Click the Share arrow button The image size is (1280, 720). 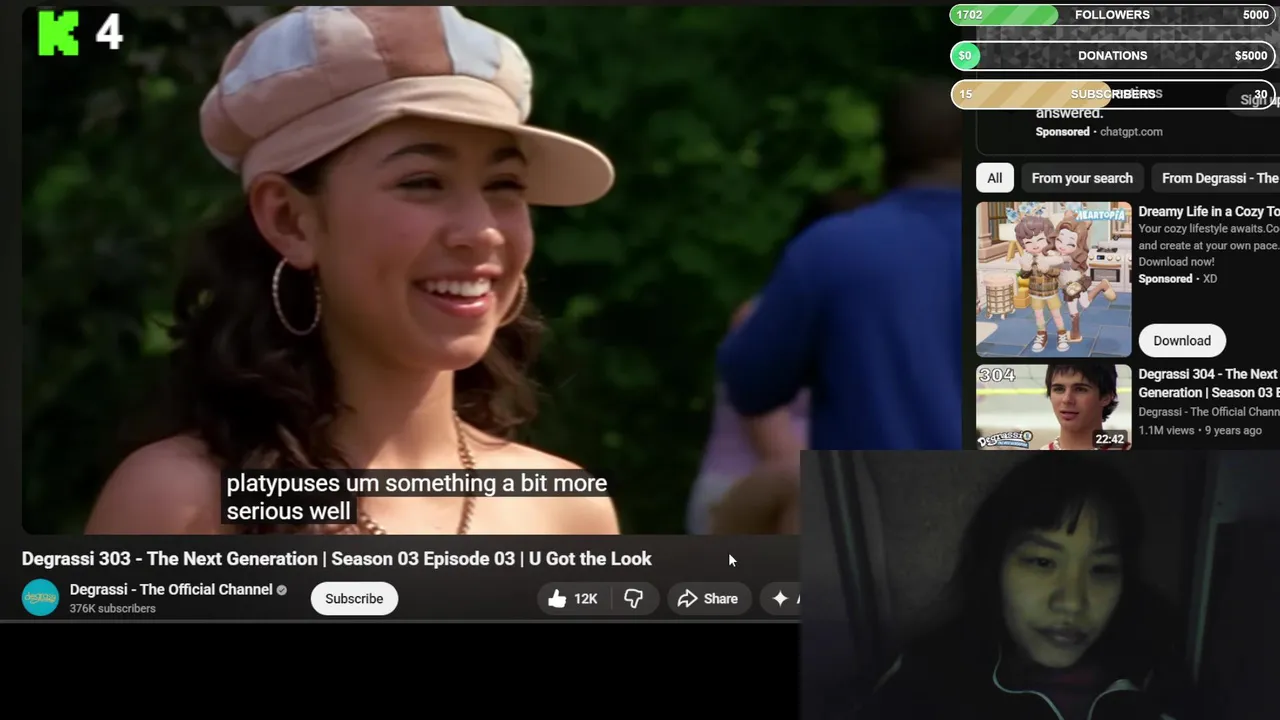[708, 598]
